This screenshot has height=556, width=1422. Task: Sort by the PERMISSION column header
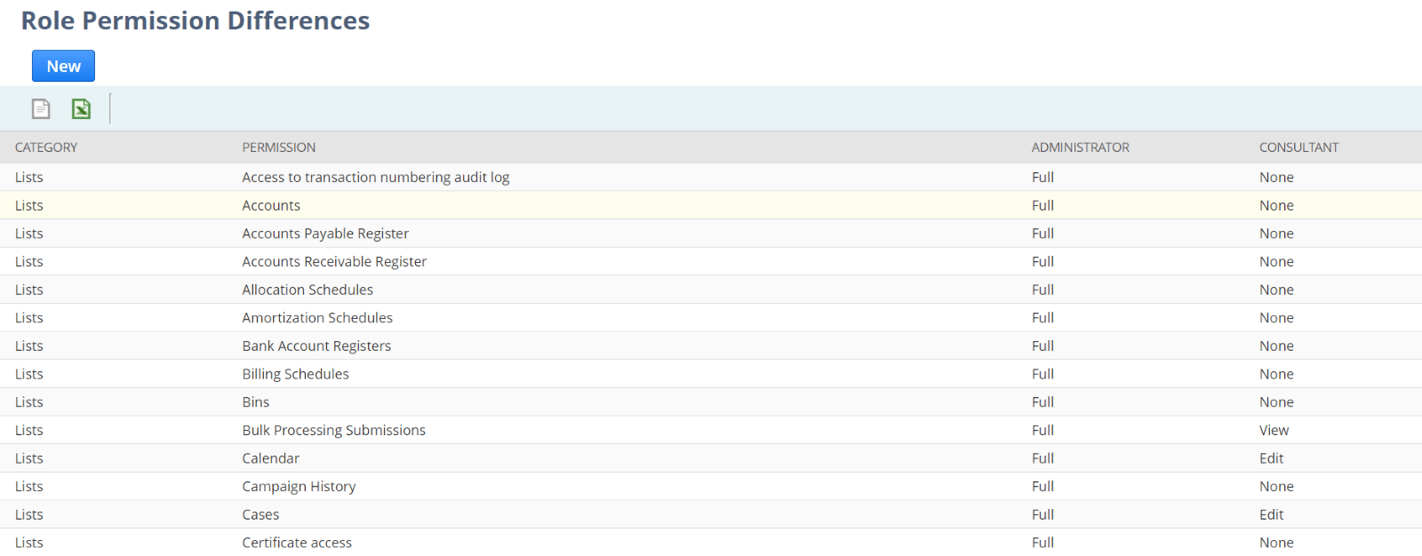[279, 147]
